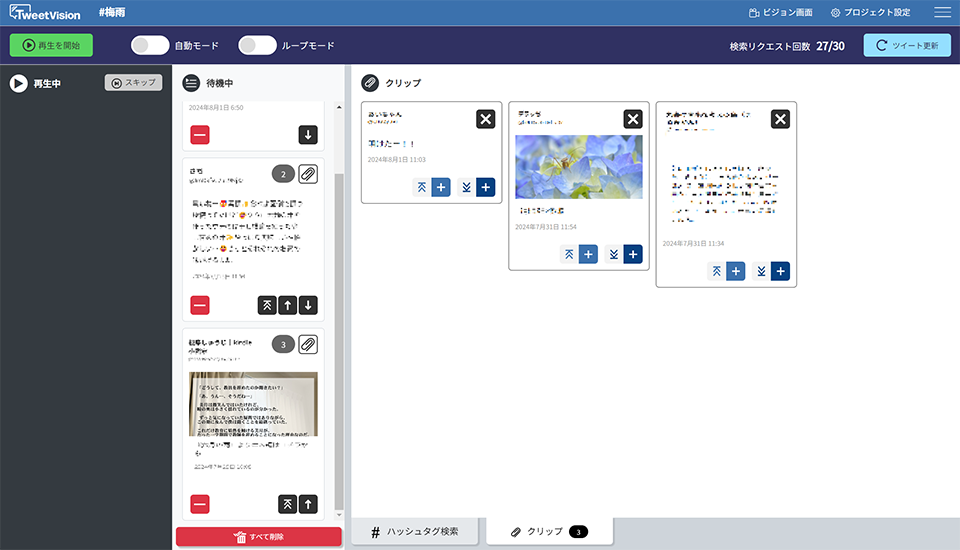Click the 再生を開始 button
The width and height of the screenshot is (960, 550).
pyautogui.click(x=51, y=45)
